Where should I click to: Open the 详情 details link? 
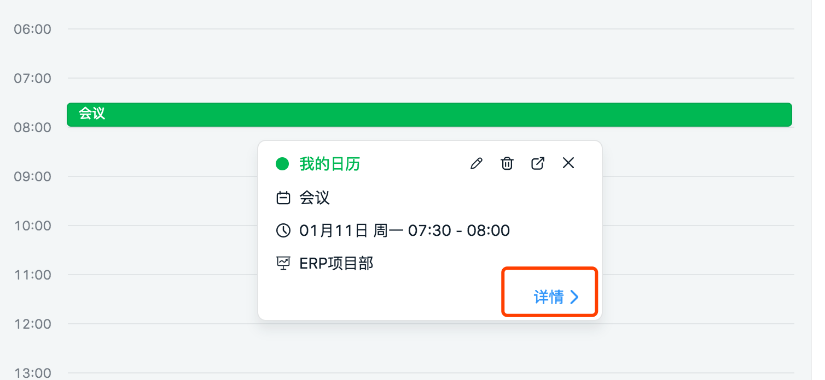[x=549, y=297]
